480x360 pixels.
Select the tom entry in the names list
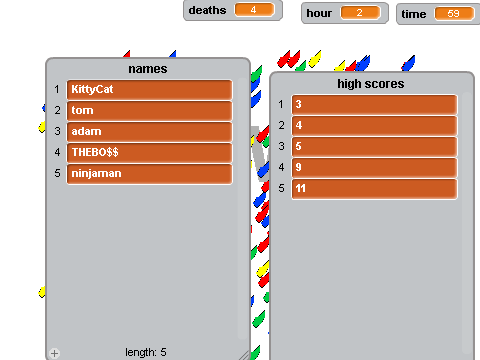pos(149,111)
